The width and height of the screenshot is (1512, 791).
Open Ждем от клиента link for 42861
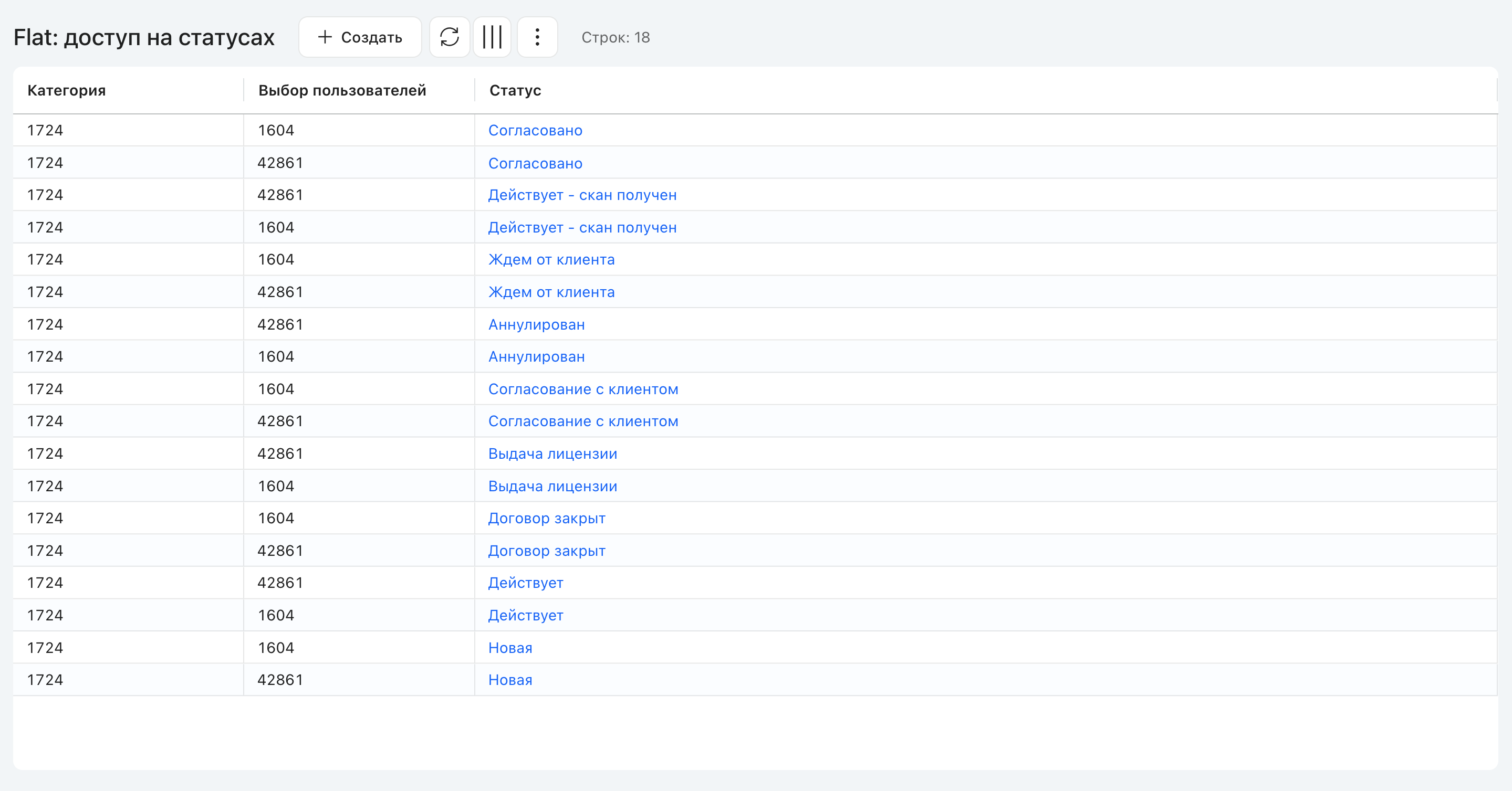(551, 292)
